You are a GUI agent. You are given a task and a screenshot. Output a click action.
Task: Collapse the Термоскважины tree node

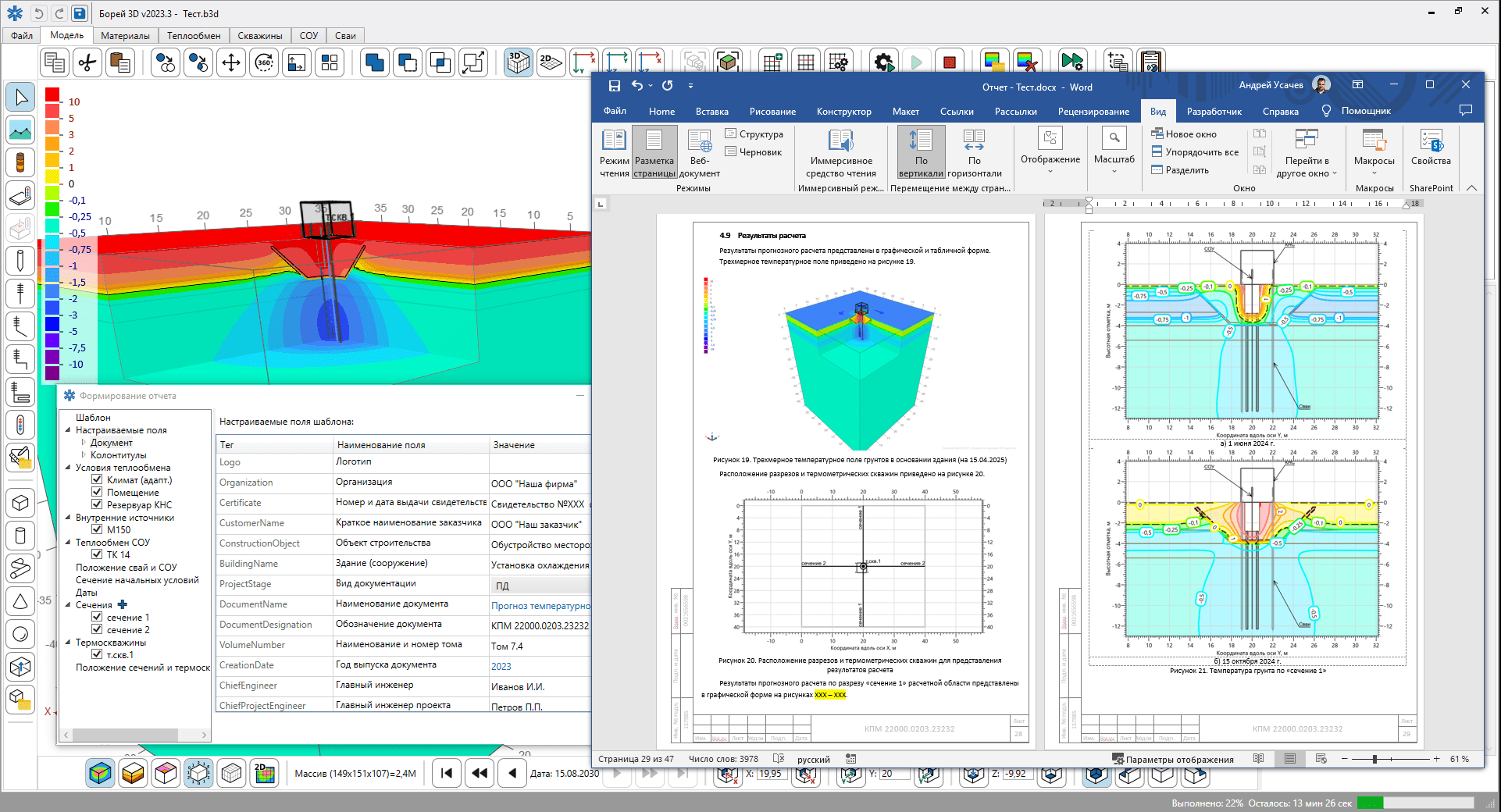[68, 642]
